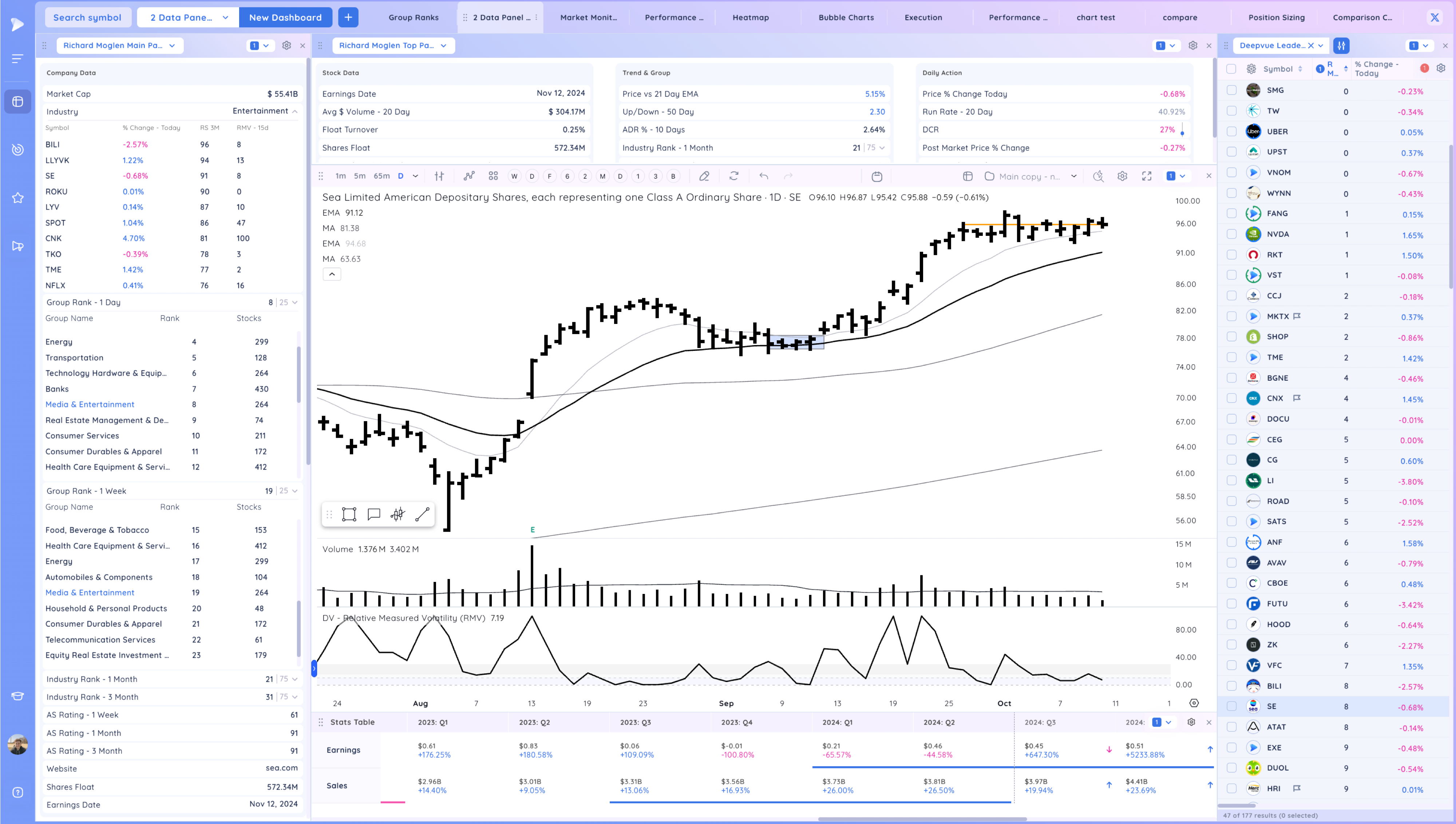Click the calendar date icon above chart
Image resolution: width=1456 pixels, height=824 pixels.
(877, 177)
